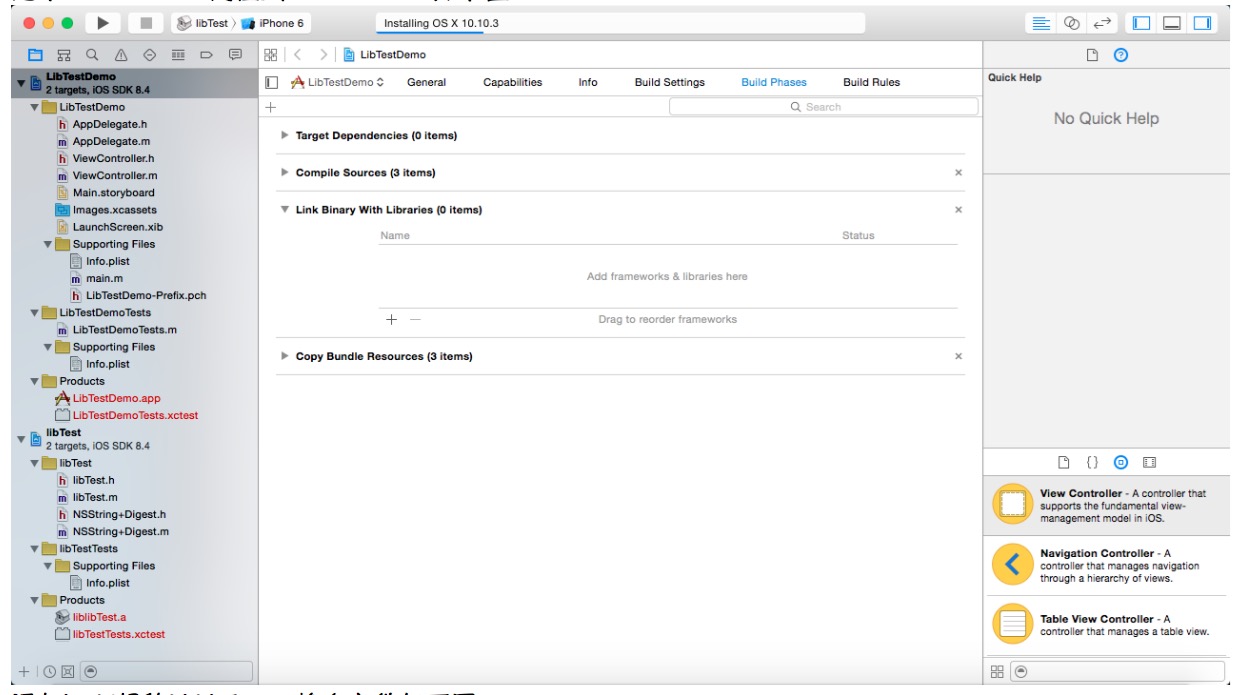The image size is (1248, 695).
Task: Delete the Copy Bundle Resources phase
Action: pos(958,356)
